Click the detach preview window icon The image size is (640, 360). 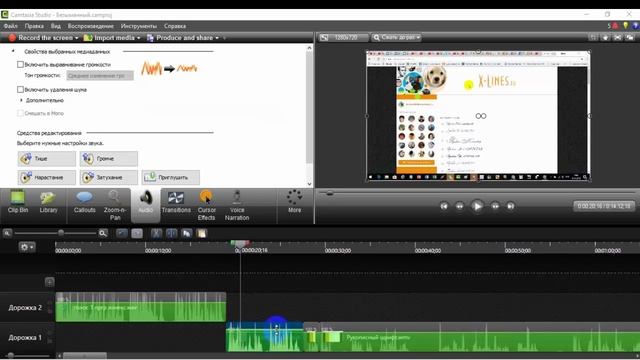[630, 38]
